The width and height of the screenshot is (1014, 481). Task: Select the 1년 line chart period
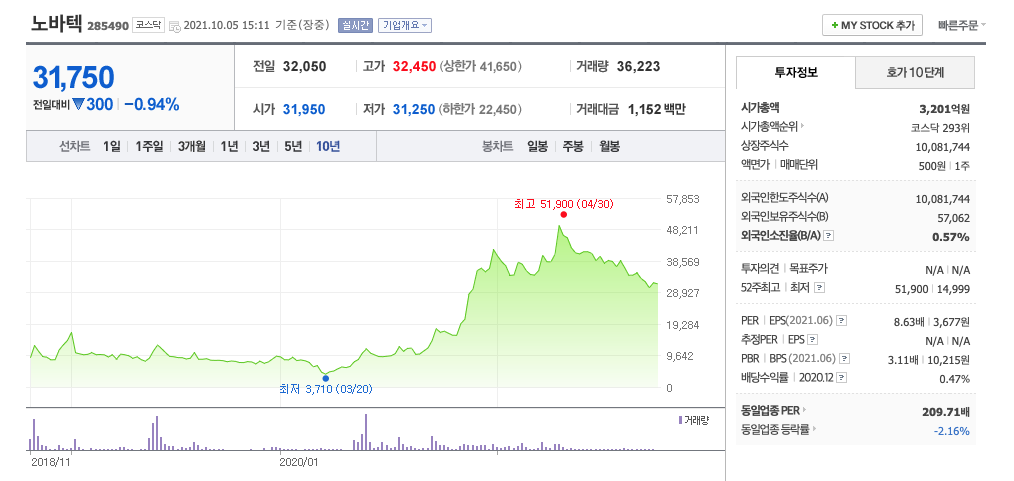click(x=229, y=147)
